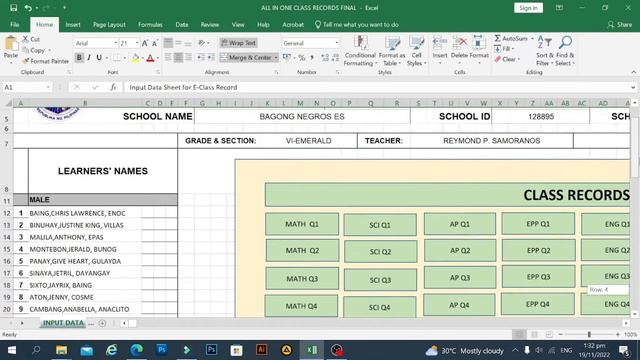The width and height of the screenshot is (640, 360).
Task: Toggle Top Align
Action: click(x=168, y=43)
